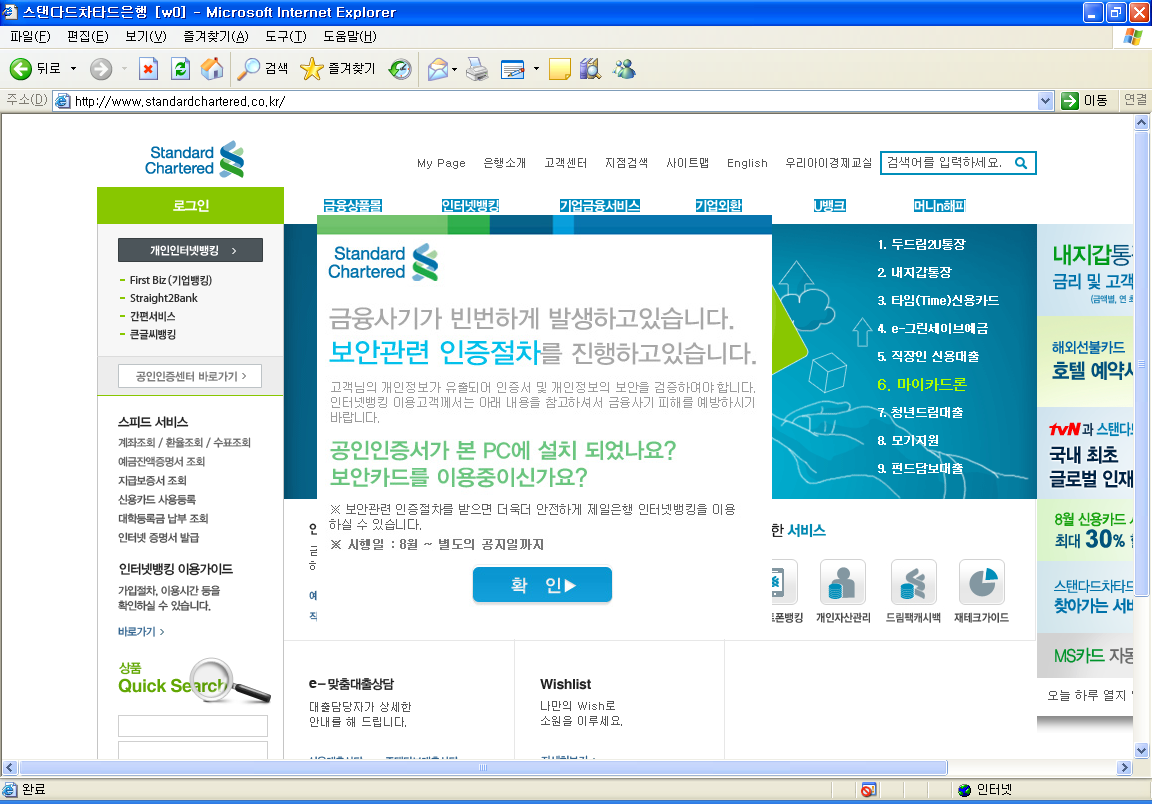Open the 도움말(H) menu
Screen dimensions: 1152x804
(x=350, y=36)
